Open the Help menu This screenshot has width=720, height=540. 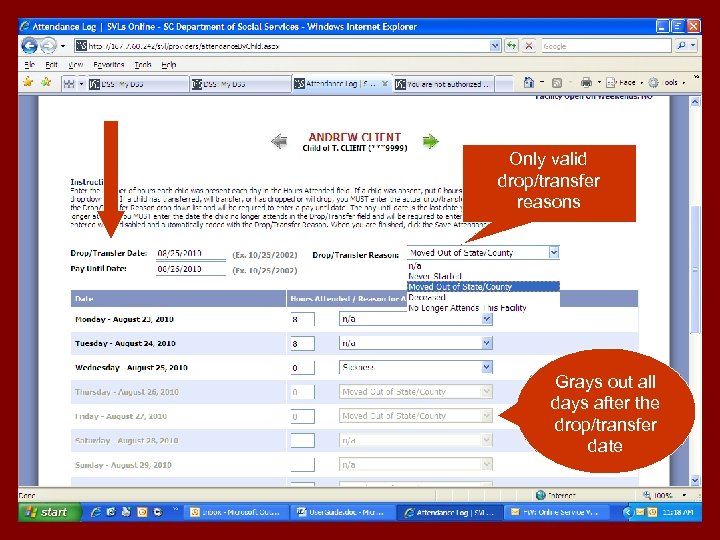tap(169, 65)
